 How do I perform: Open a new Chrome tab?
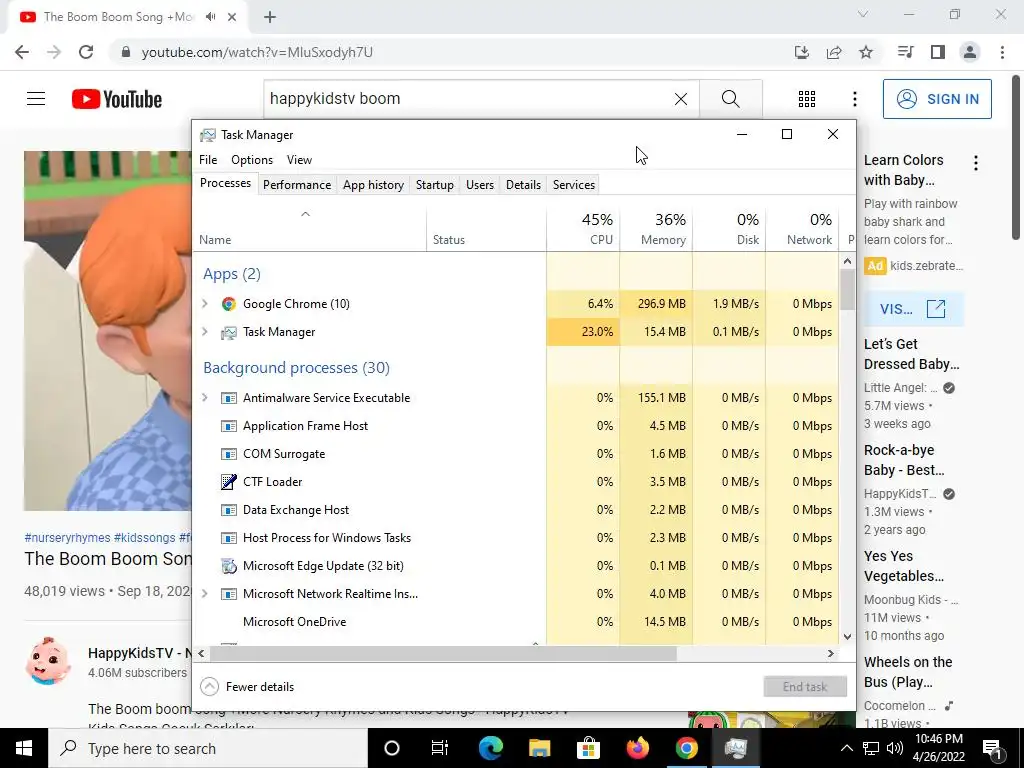(x=270, y=18)
